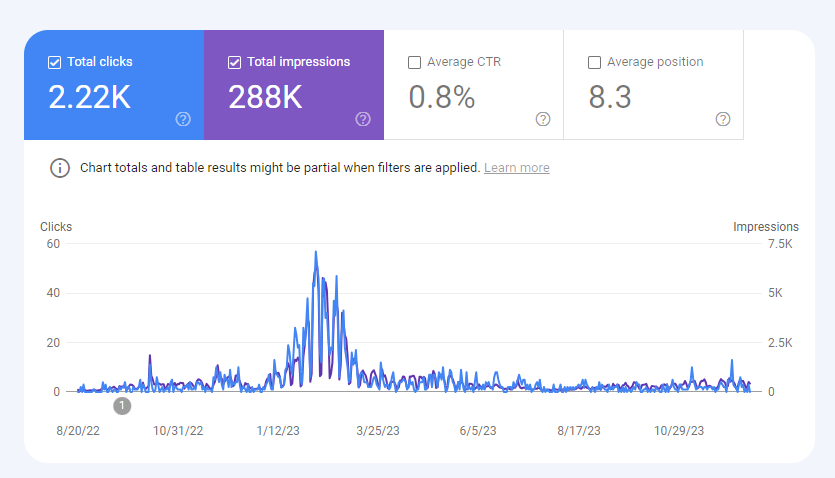Click the chart's highest peak in early 2023
Image resolution: width=835 pixels, height=478 pixels.
pyautogui.click(x=316, y=252)
